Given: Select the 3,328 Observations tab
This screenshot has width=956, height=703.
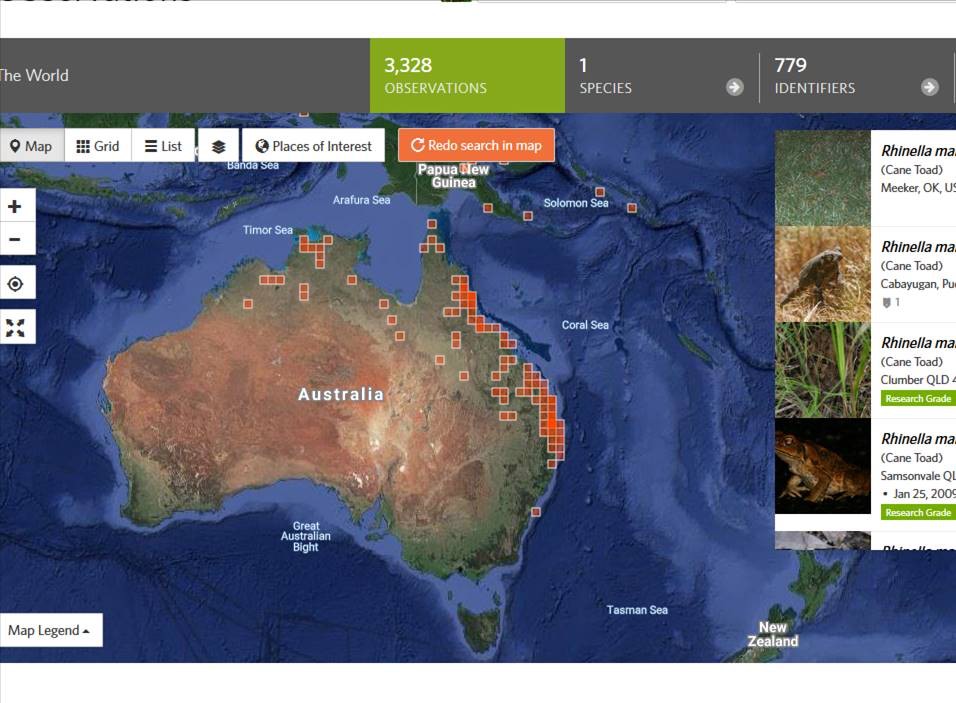Looking at the screenshot, I should 466,75.
